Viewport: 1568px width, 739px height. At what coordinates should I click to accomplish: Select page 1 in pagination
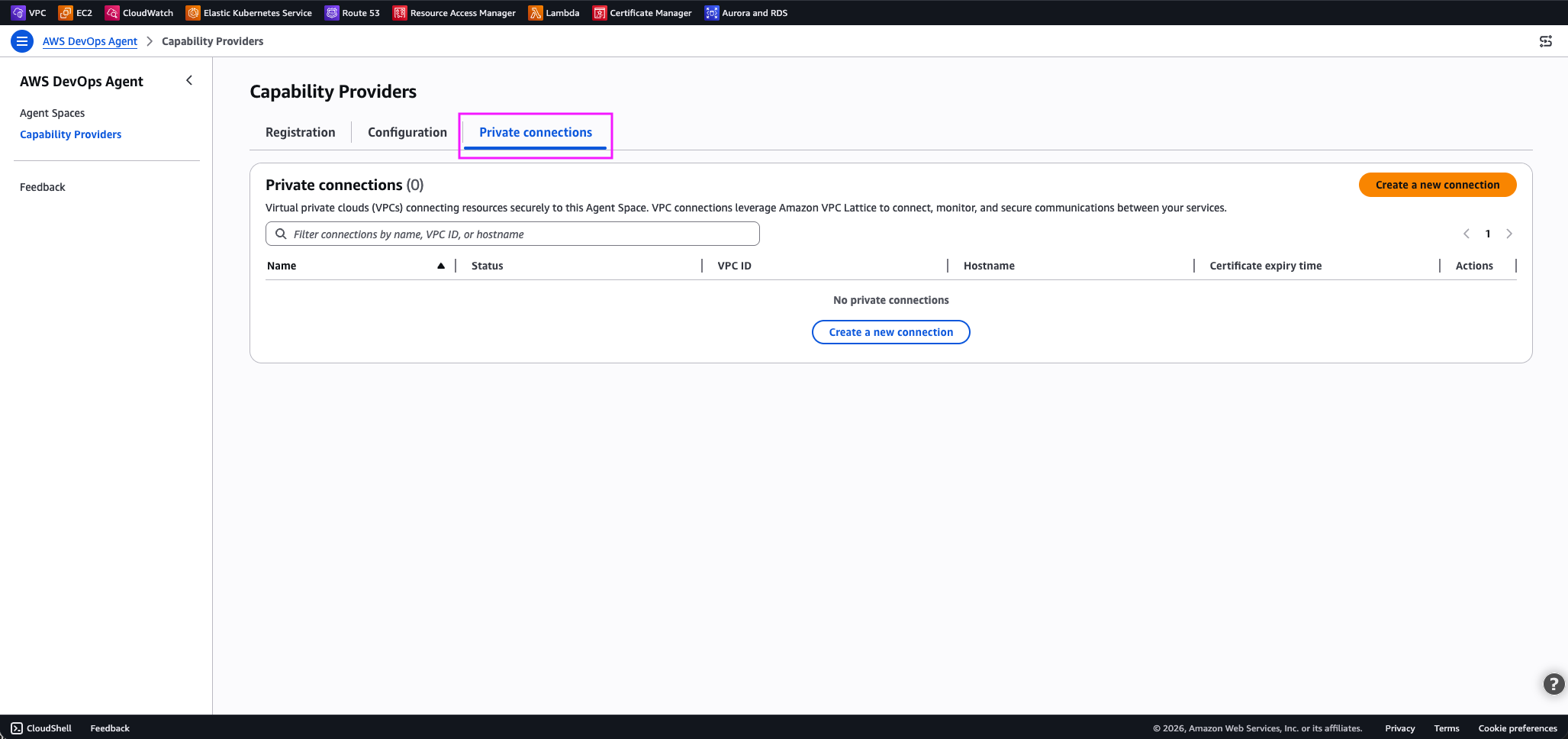click(1488, 234)
